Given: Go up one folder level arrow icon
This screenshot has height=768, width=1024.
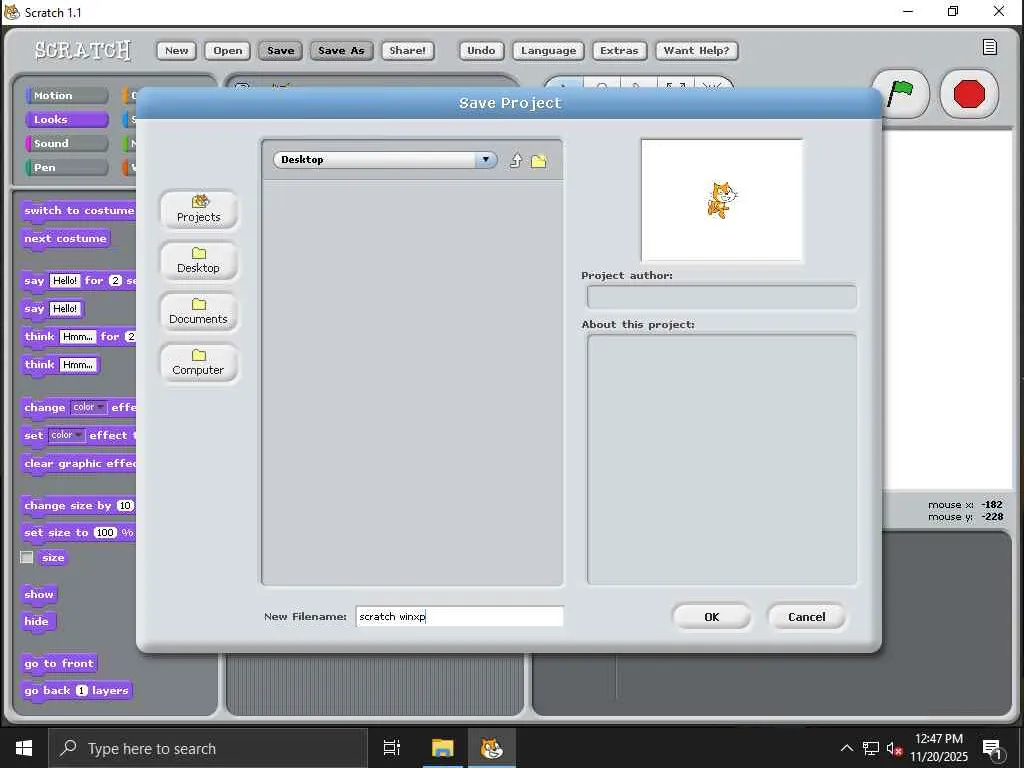Looking at the screenshot, I should (516, 161).
